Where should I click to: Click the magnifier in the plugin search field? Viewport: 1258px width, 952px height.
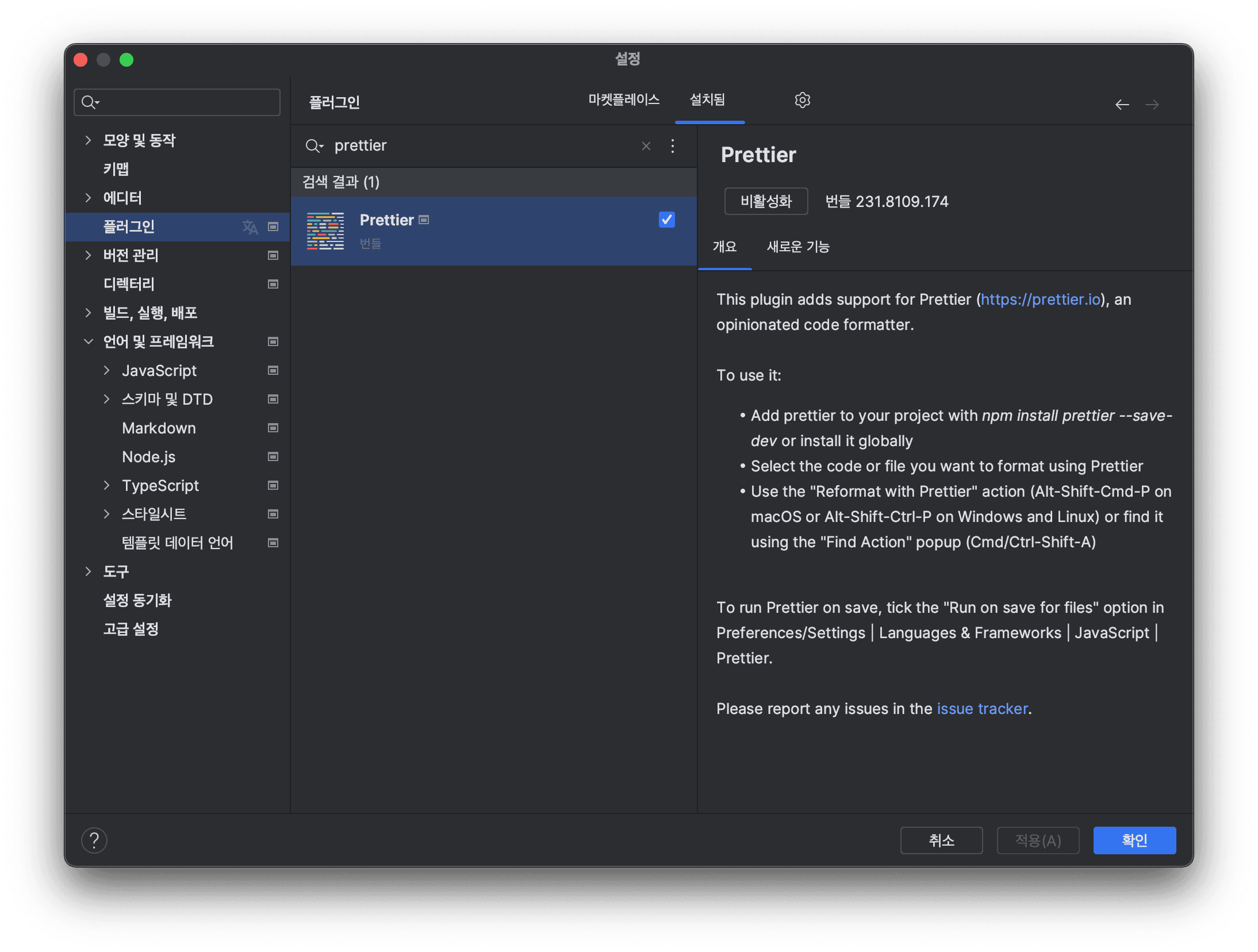314,145
